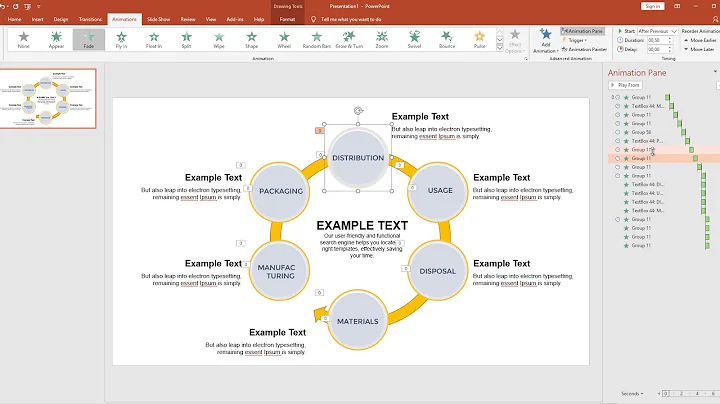720x404 pixels.
Task: Apply the Zoom animation effect
Action: 382,39
